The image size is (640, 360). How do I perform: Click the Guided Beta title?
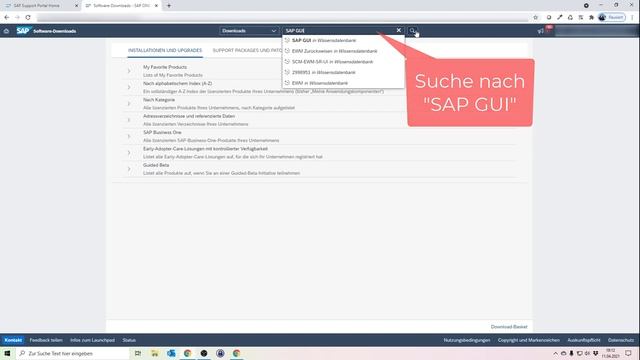click(156, 165)
